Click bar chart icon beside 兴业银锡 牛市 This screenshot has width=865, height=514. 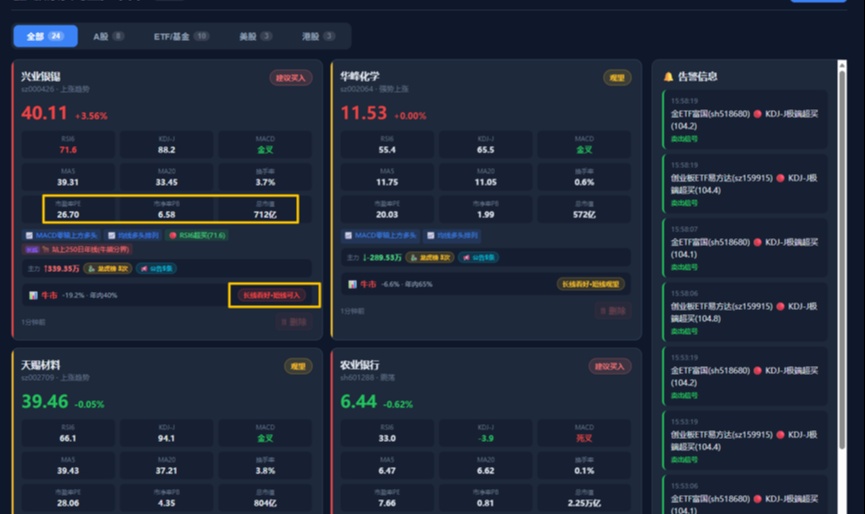[x=33, y=296]
